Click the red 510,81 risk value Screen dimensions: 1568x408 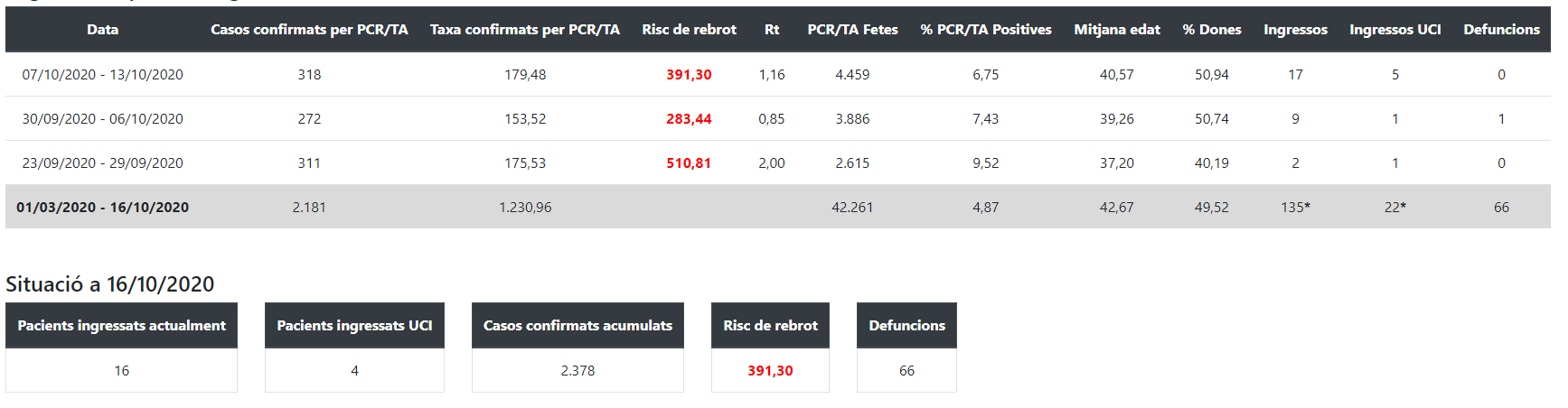click(x=689, y=163)
